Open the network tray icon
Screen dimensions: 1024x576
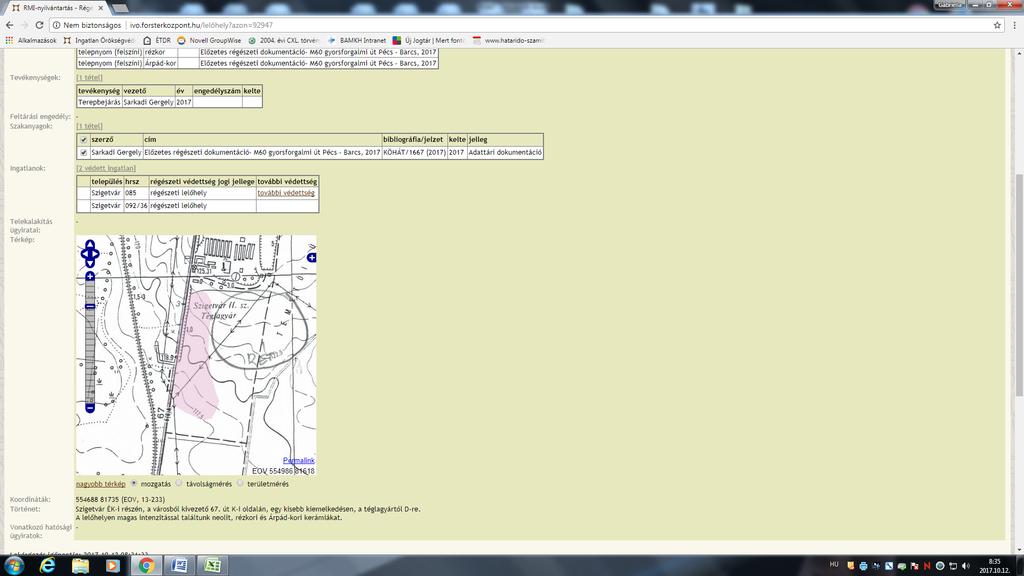953,566
